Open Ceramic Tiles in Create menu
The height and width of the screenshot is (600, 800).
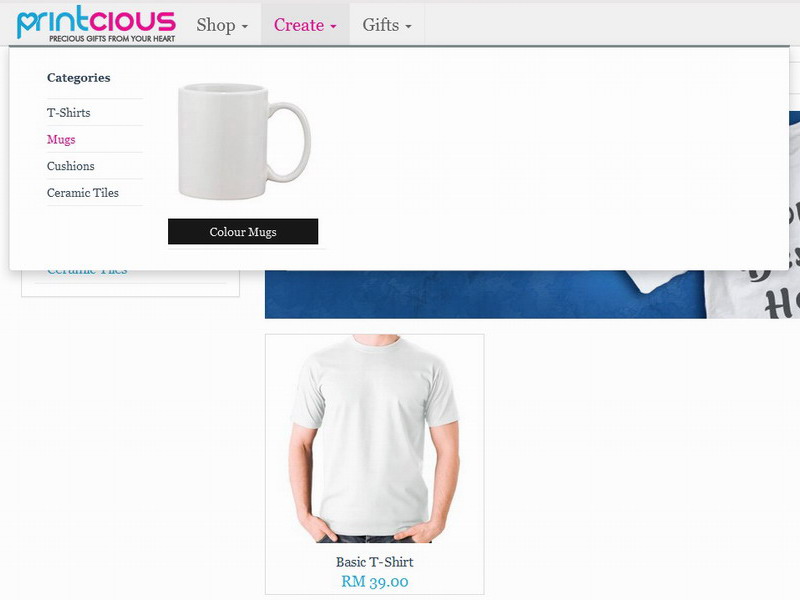(x=83, y=192)
